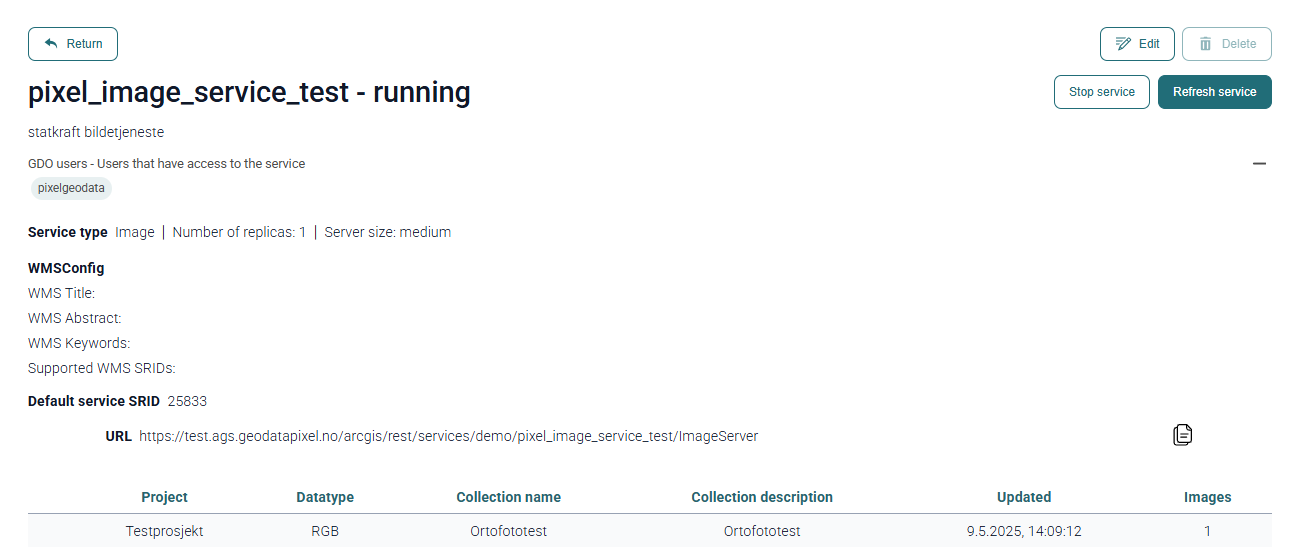Click the Collection name column header

(x=508, y=497)
